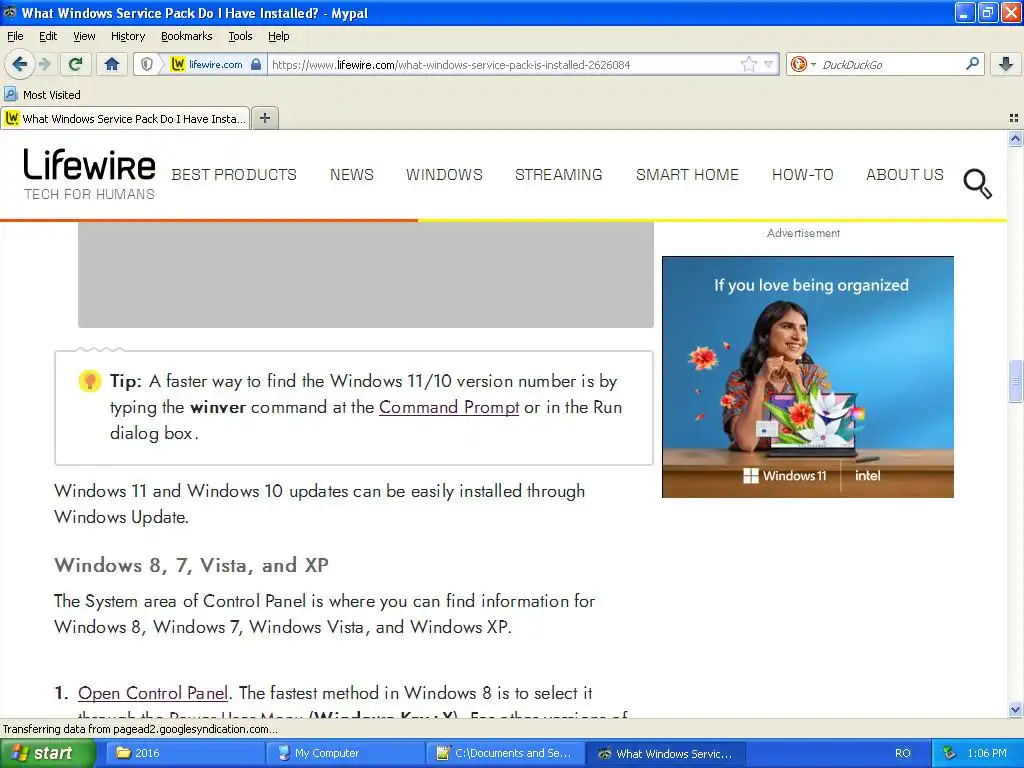Go back with the browser back arrow
Screen dimensions: 1024x768
[19, 64]
